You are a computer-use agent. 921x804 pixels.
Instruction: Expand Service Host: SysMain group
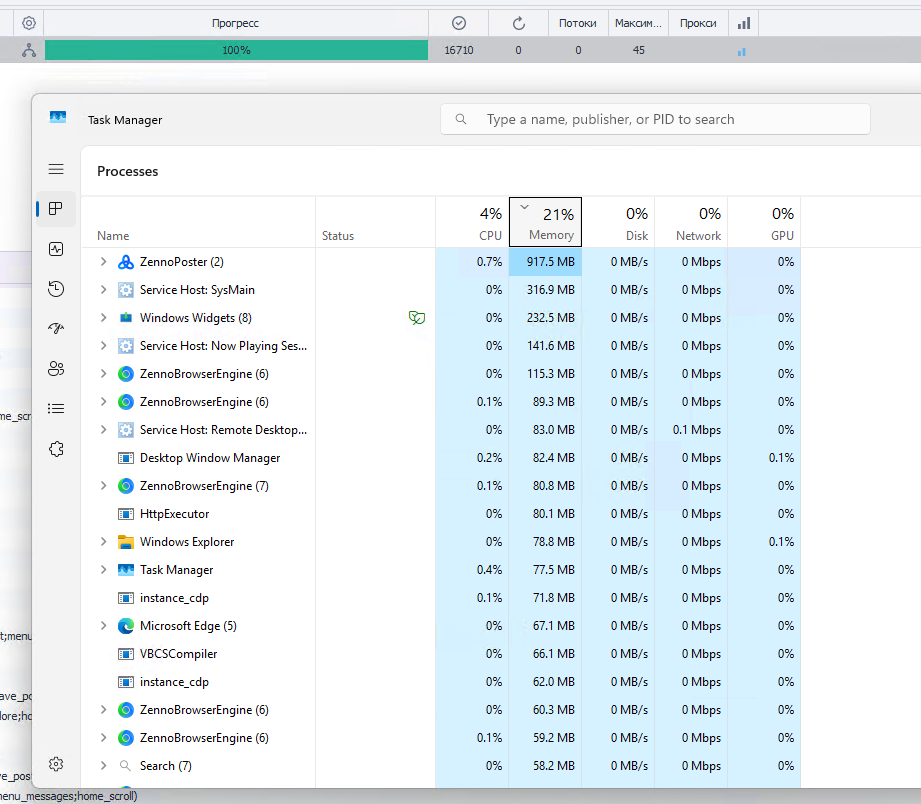[x=103, y=290]
